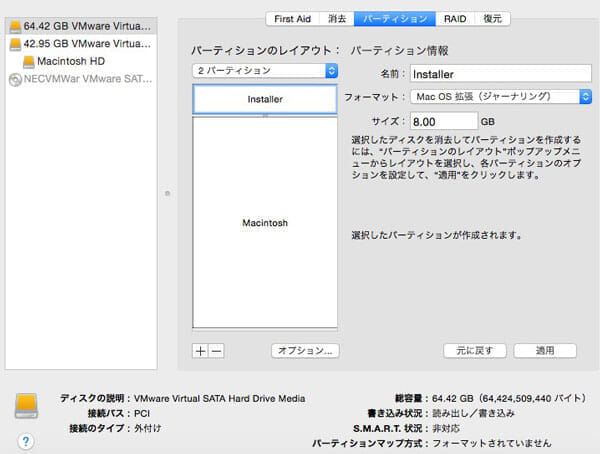Screen dimensions: 600x454
Task: Click the オプション... button
Action: coord(306,351)
